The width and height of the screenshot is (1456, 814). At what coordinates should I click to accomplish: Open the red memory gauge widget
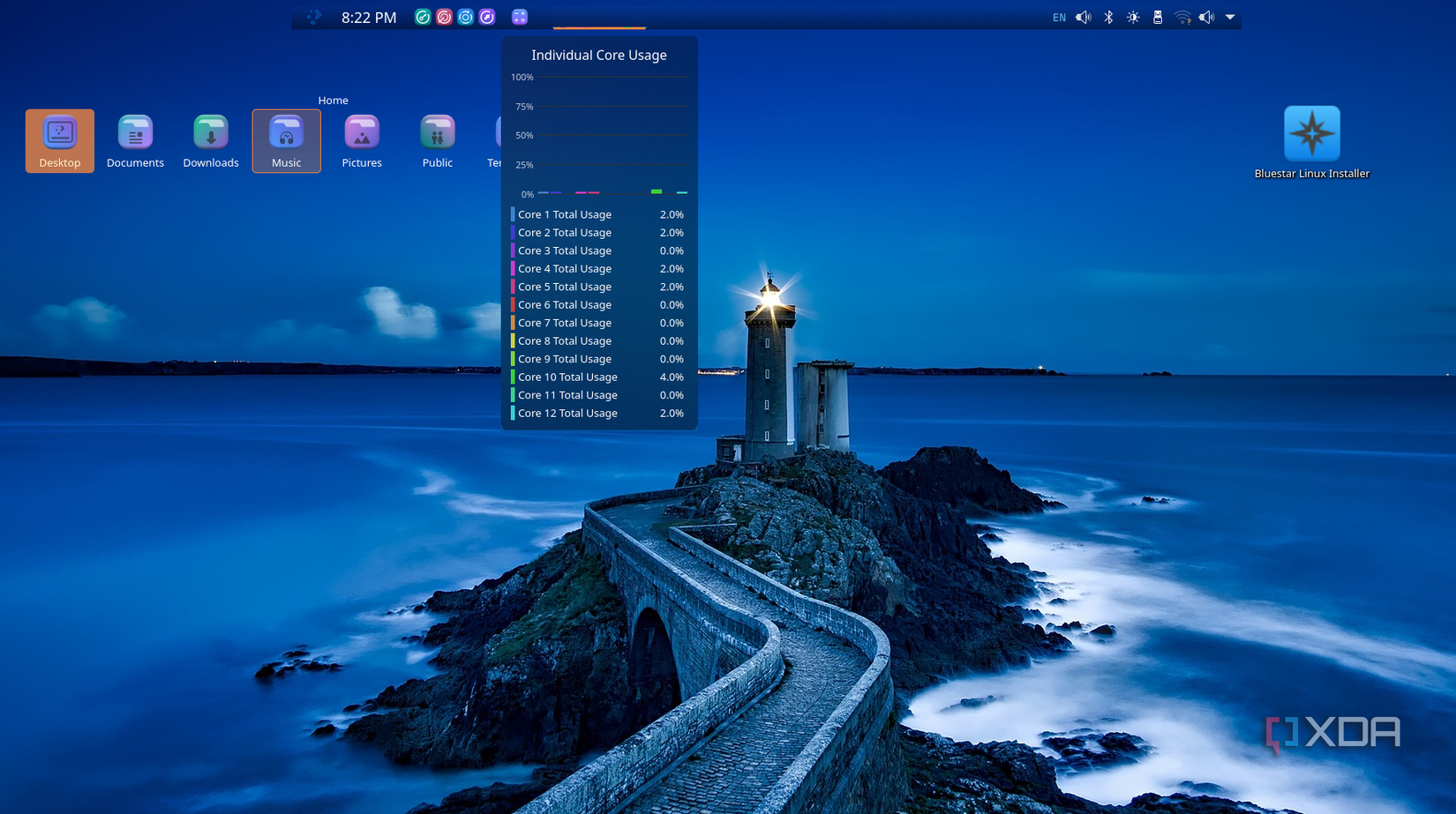click(x=445, y=17)
